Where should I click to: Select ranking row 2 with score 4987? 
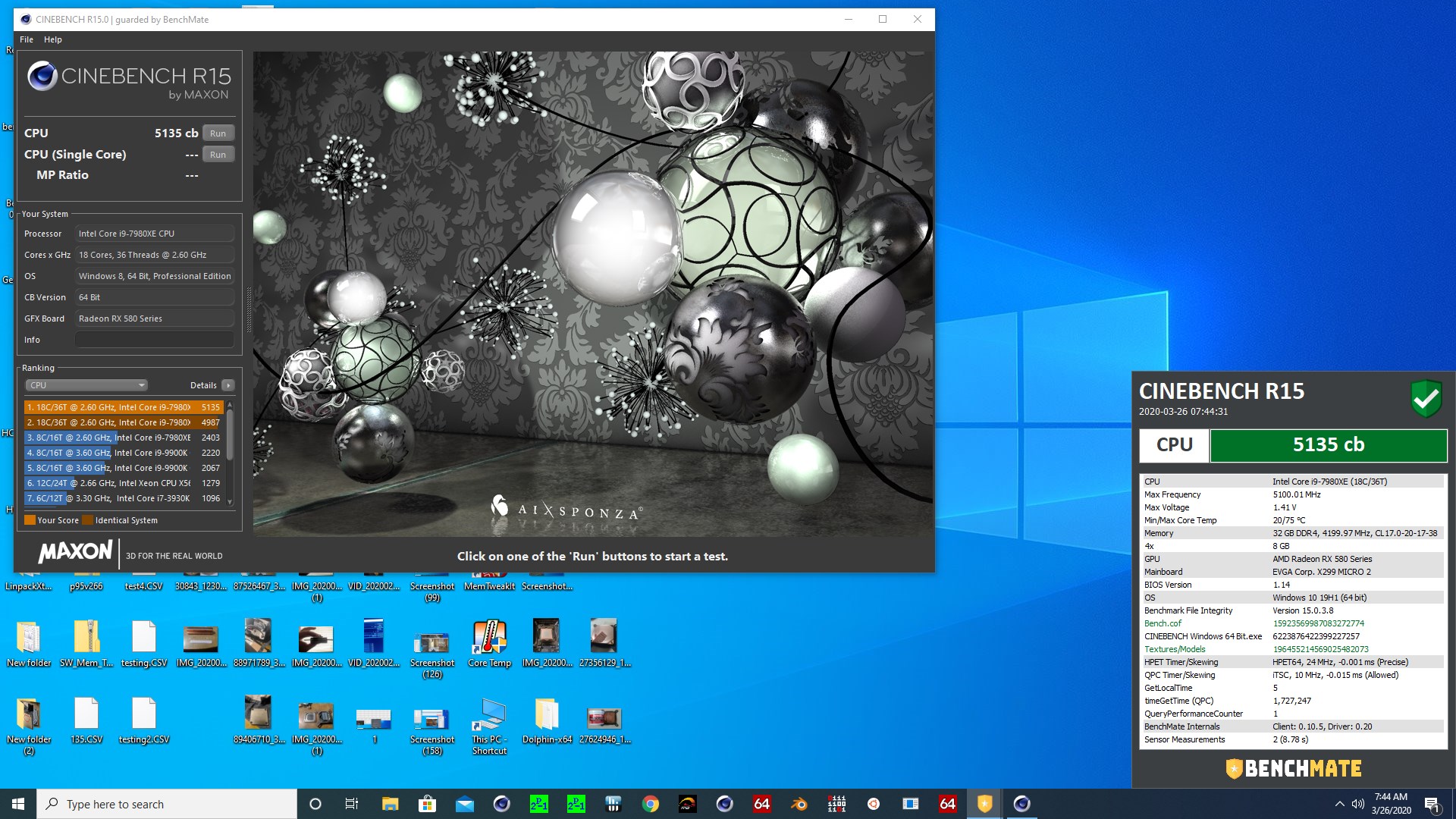pos(124,422)
